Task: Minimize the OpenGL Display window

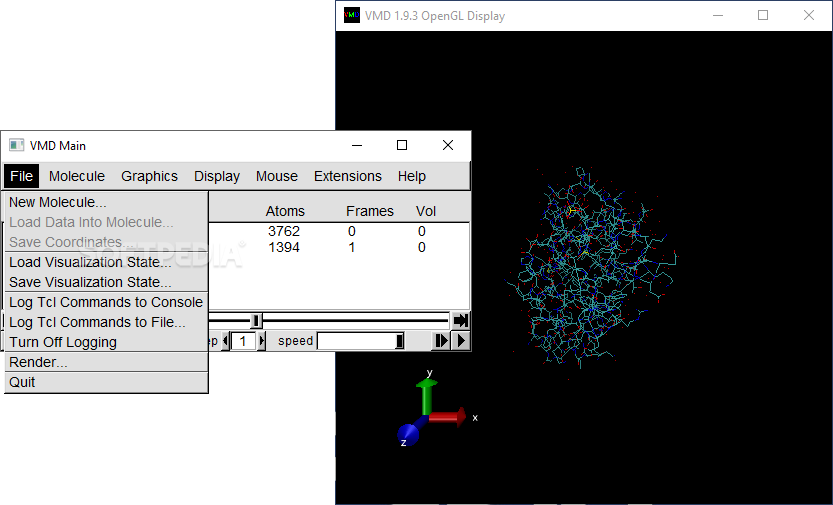Action: click(x=718, y=15)
